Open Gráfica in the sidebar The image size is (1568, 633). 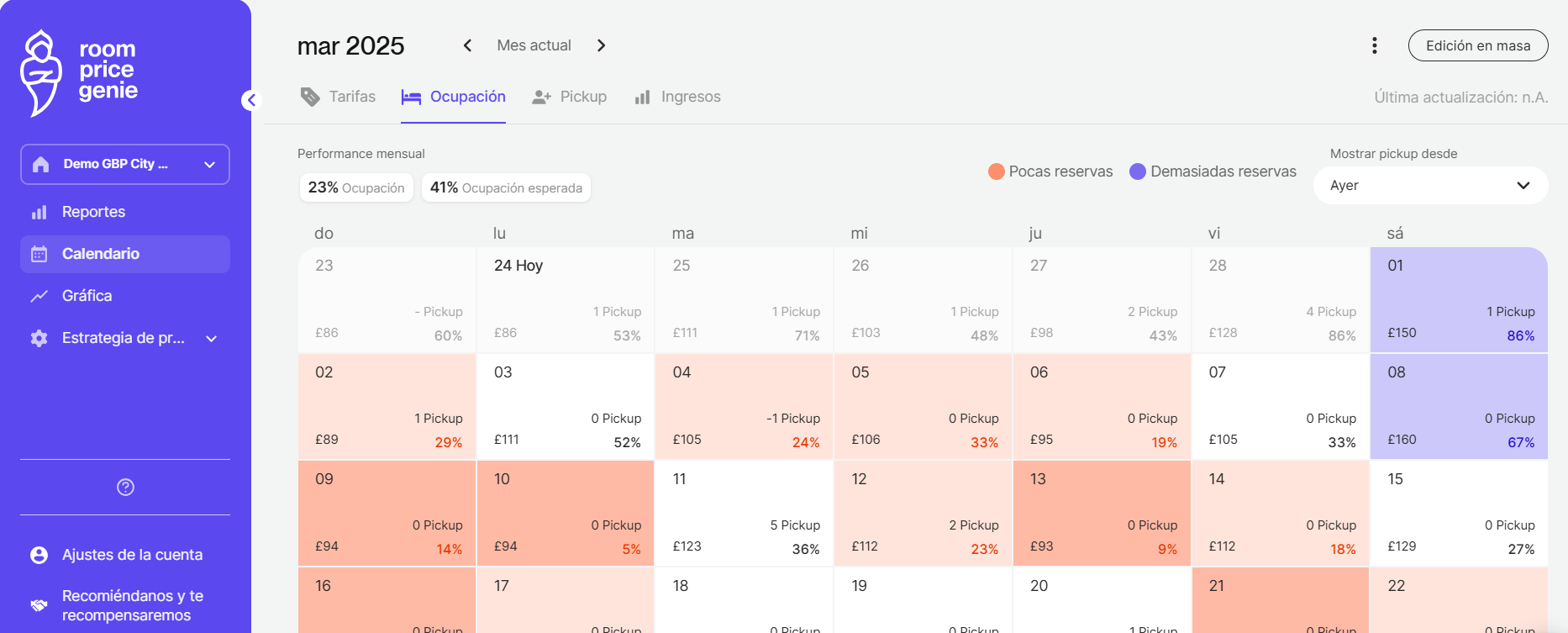(x=125, y=296)
